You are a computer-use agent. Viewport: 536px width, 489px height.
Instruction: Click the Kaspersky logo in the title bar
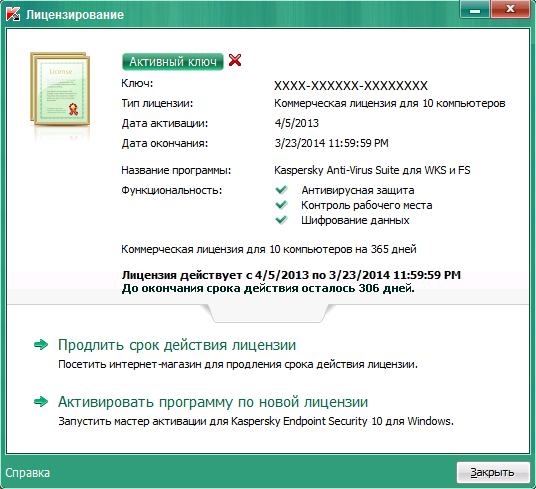[x=13, y=14]
